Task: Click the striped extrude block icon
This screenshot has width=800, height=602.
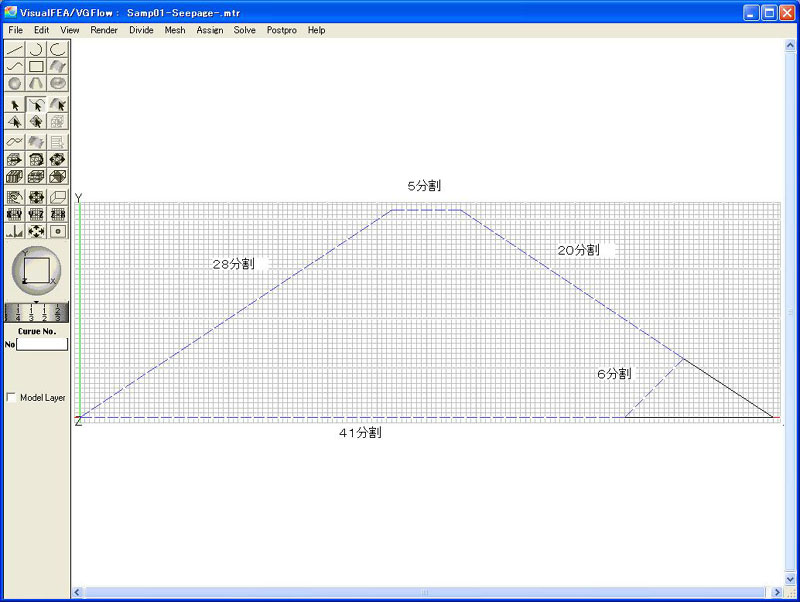Action: click(x=15, y=177)
